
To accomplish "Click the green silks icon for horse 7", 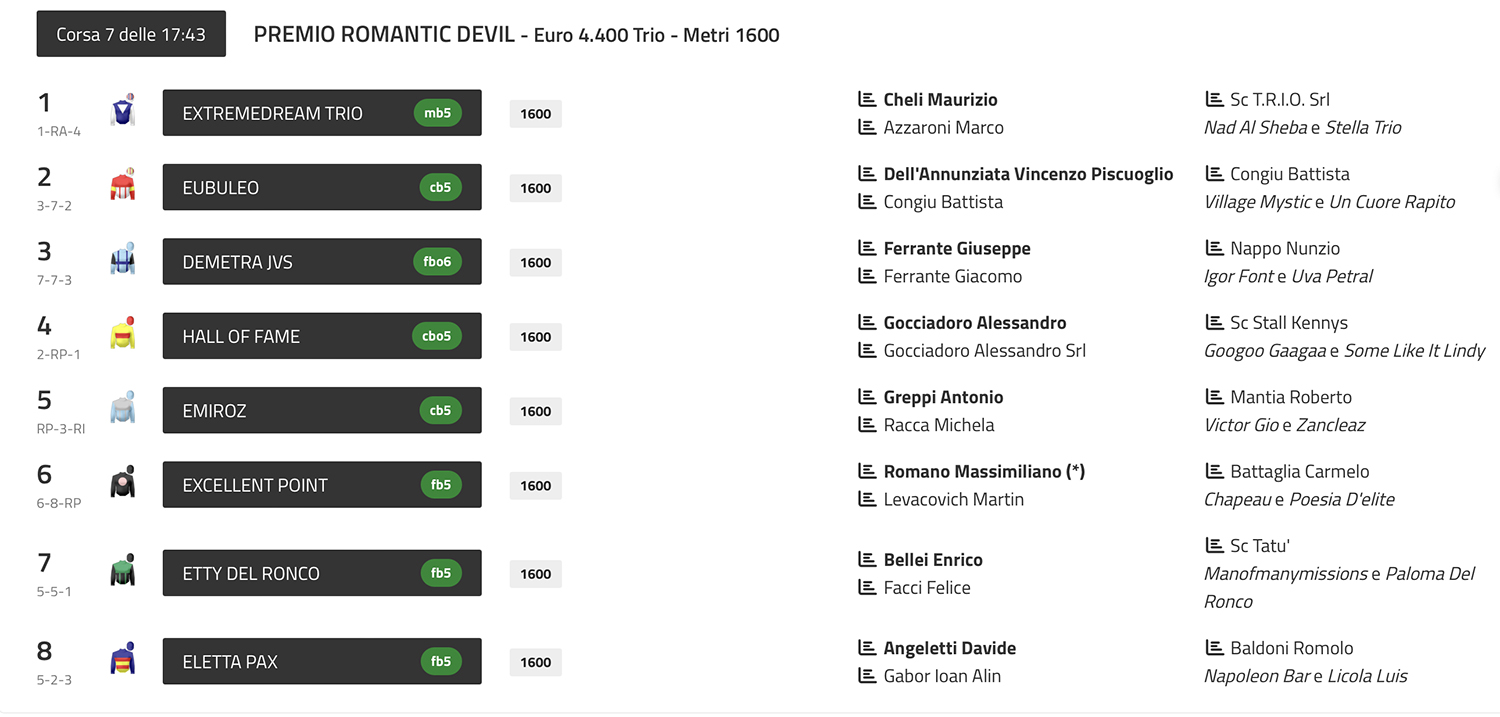I will coord(123,571).
